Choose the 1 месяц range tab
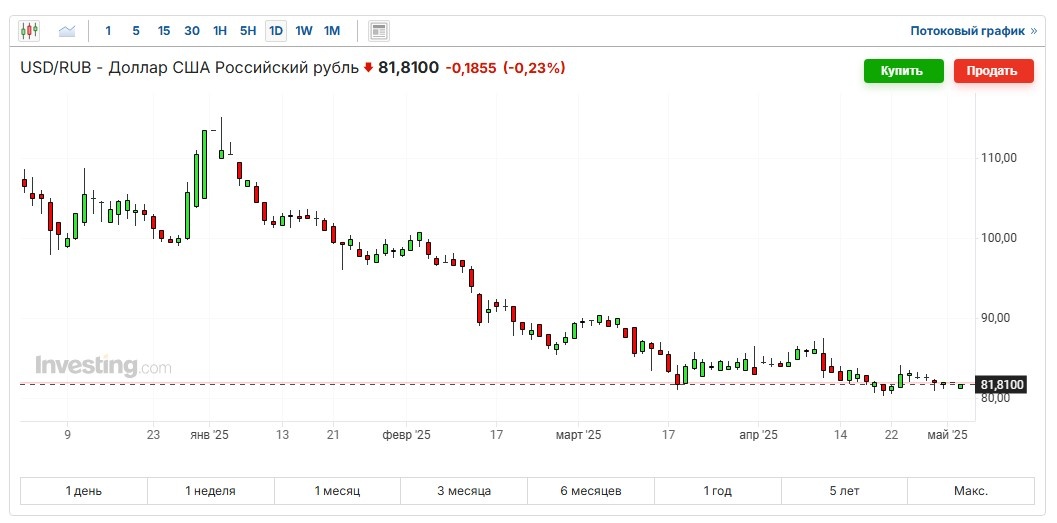Screen dimensions: 1057x523 pos(337,491)
